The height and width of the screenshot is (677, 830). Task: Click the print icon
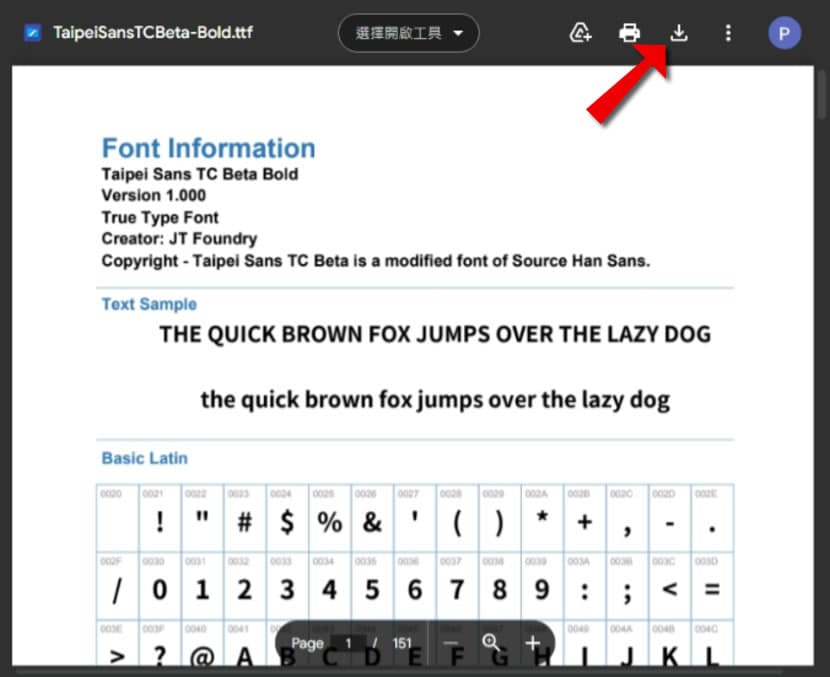[x=629, y=33]
